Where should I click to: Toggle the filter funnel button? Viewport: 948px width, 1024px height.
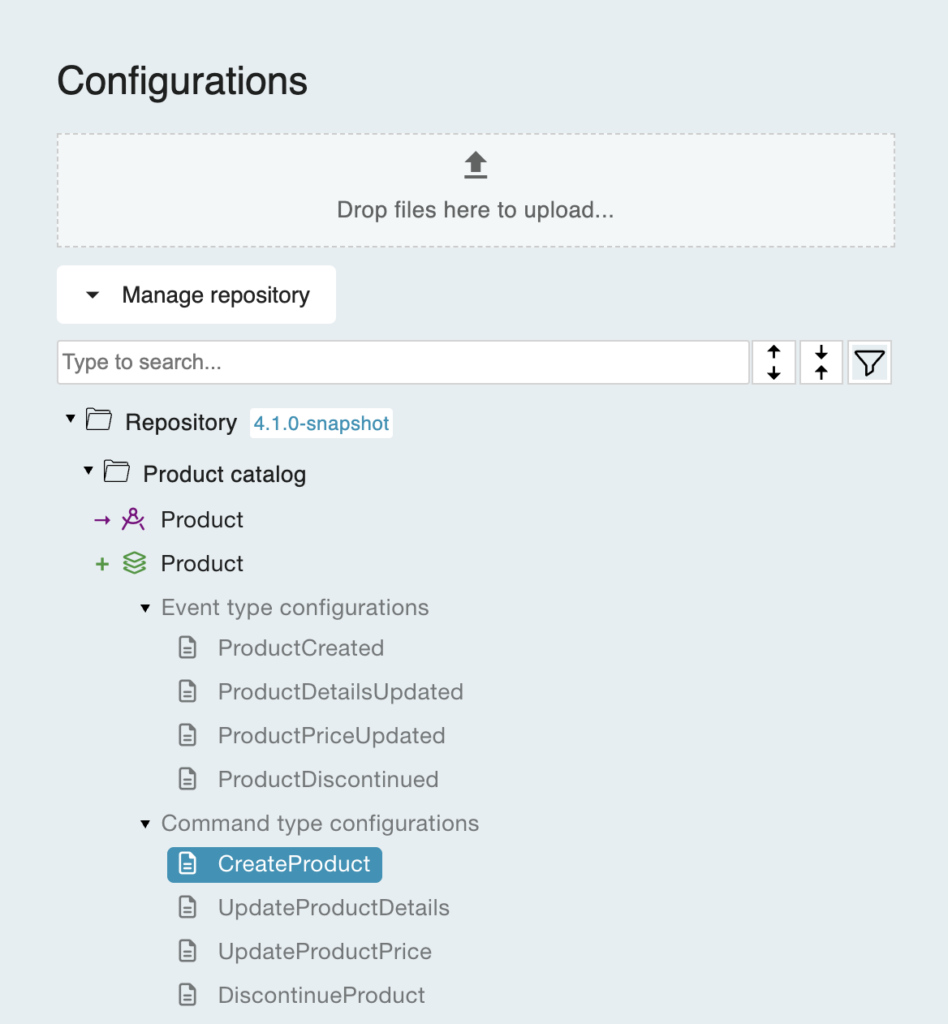tap(869, 362)
